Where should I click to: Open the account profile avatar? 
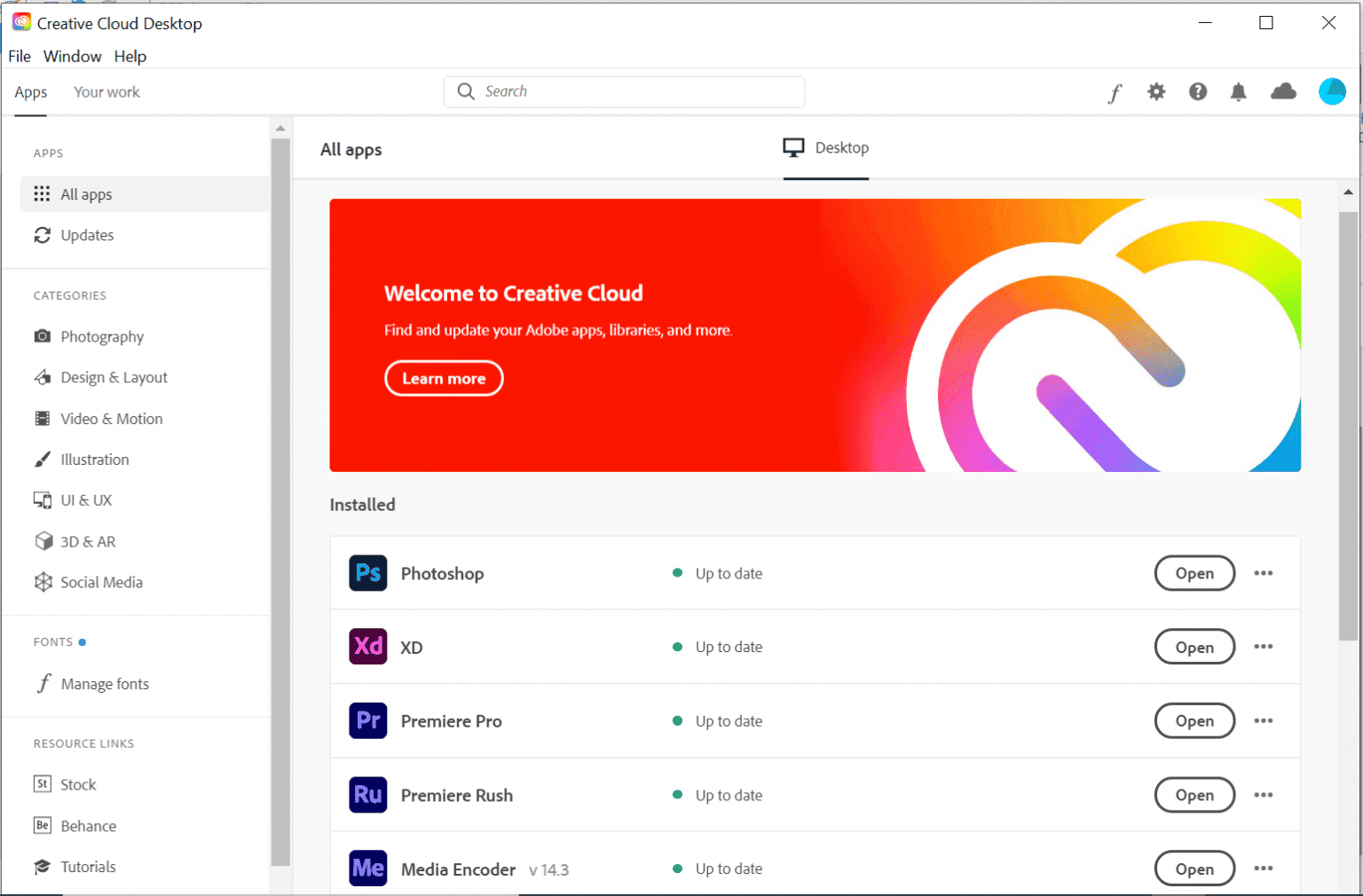coord(1332,91)
